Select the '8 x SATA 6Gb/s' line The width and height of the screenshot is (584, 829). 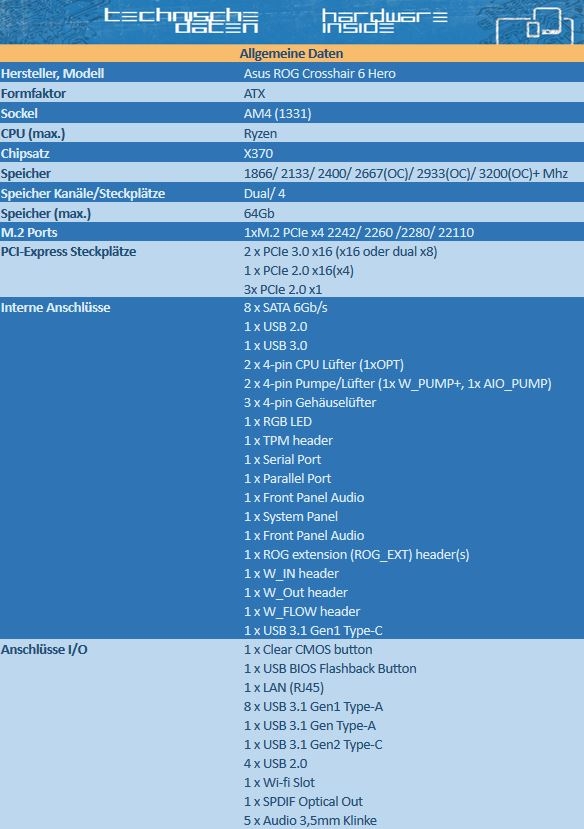[285, 308]
